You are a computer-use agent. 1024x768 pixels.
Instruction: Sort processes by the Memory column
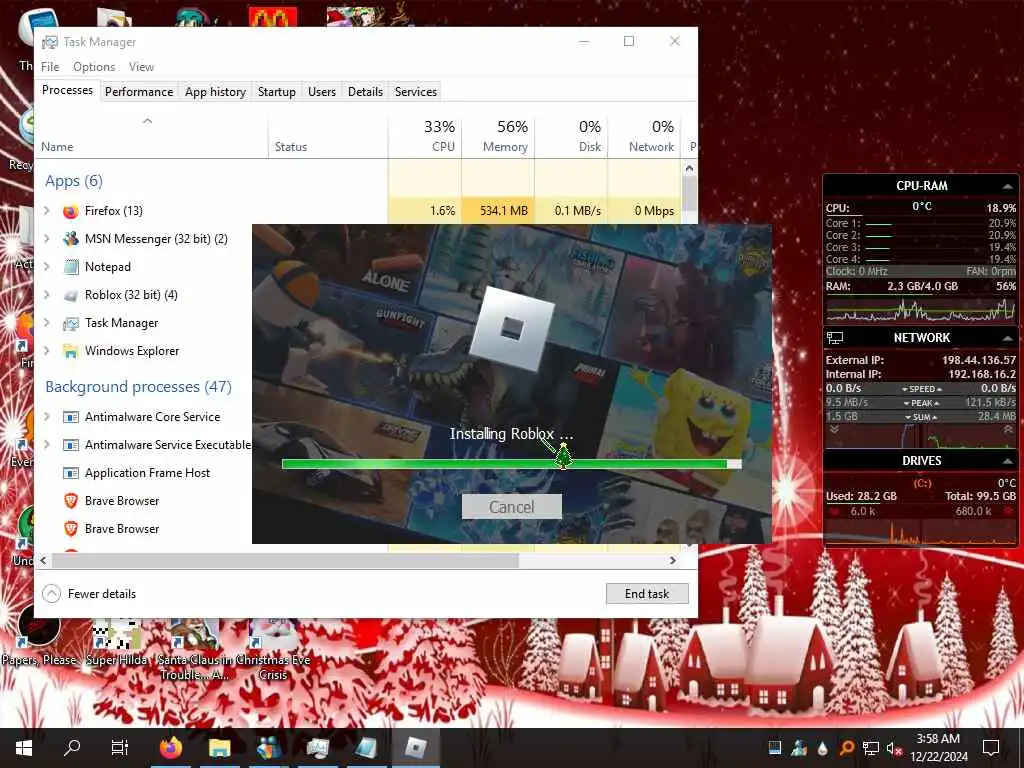[498, 136]
